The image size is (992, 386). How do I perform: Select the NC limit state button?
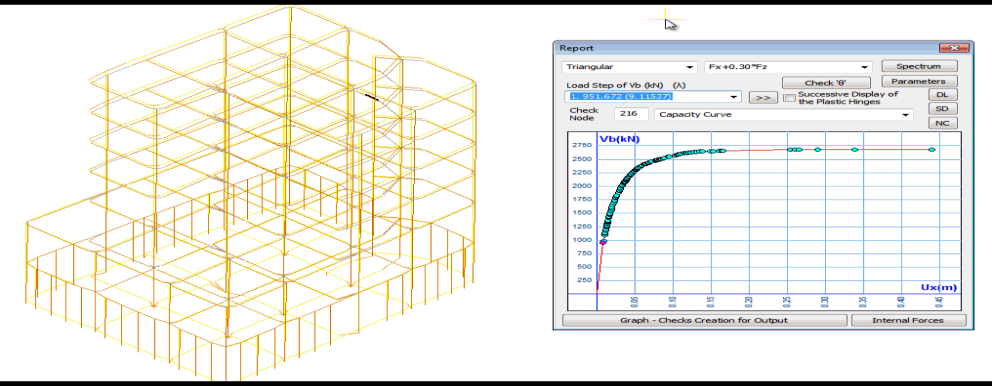click(943, 123)
